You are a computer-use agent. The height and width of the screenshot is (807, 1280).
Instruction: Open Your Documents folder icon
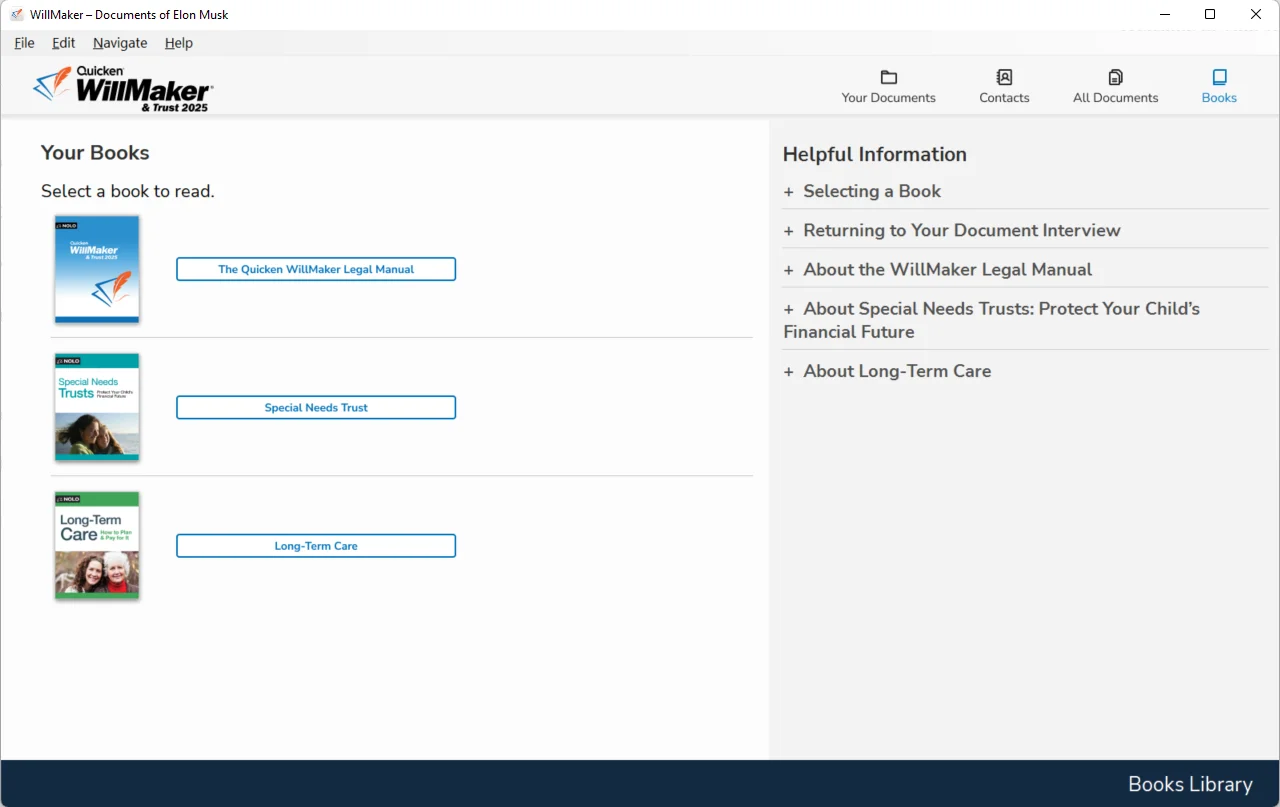pyautogui.click(x=888, y=78)
